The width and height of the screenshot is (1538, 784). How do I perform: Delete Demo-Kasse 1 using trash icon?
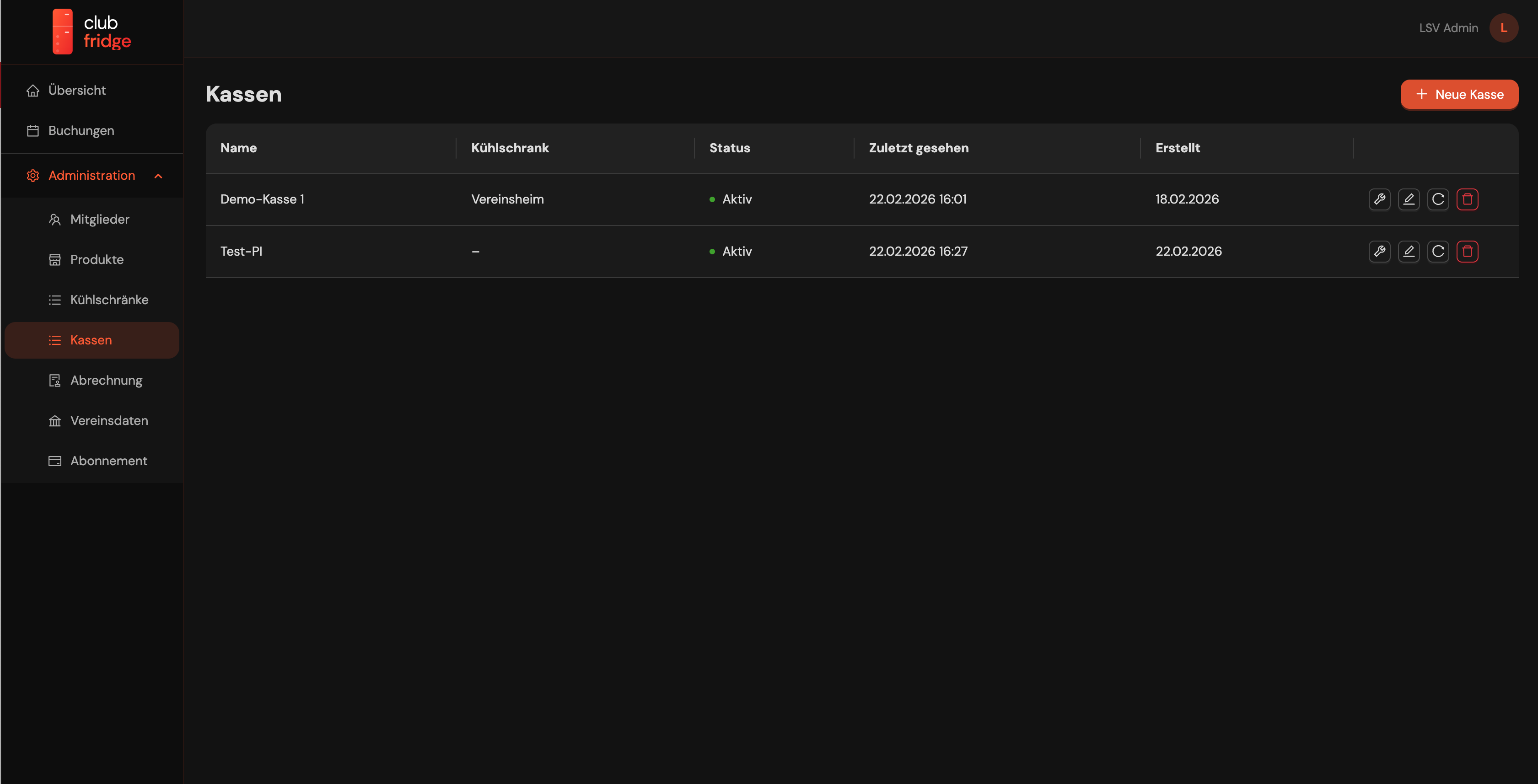click(x=1467, y=199)
